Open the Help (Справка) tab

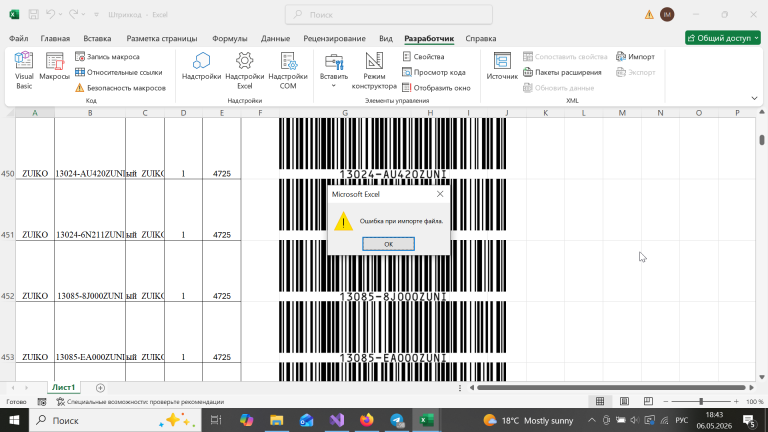(480, 38)
